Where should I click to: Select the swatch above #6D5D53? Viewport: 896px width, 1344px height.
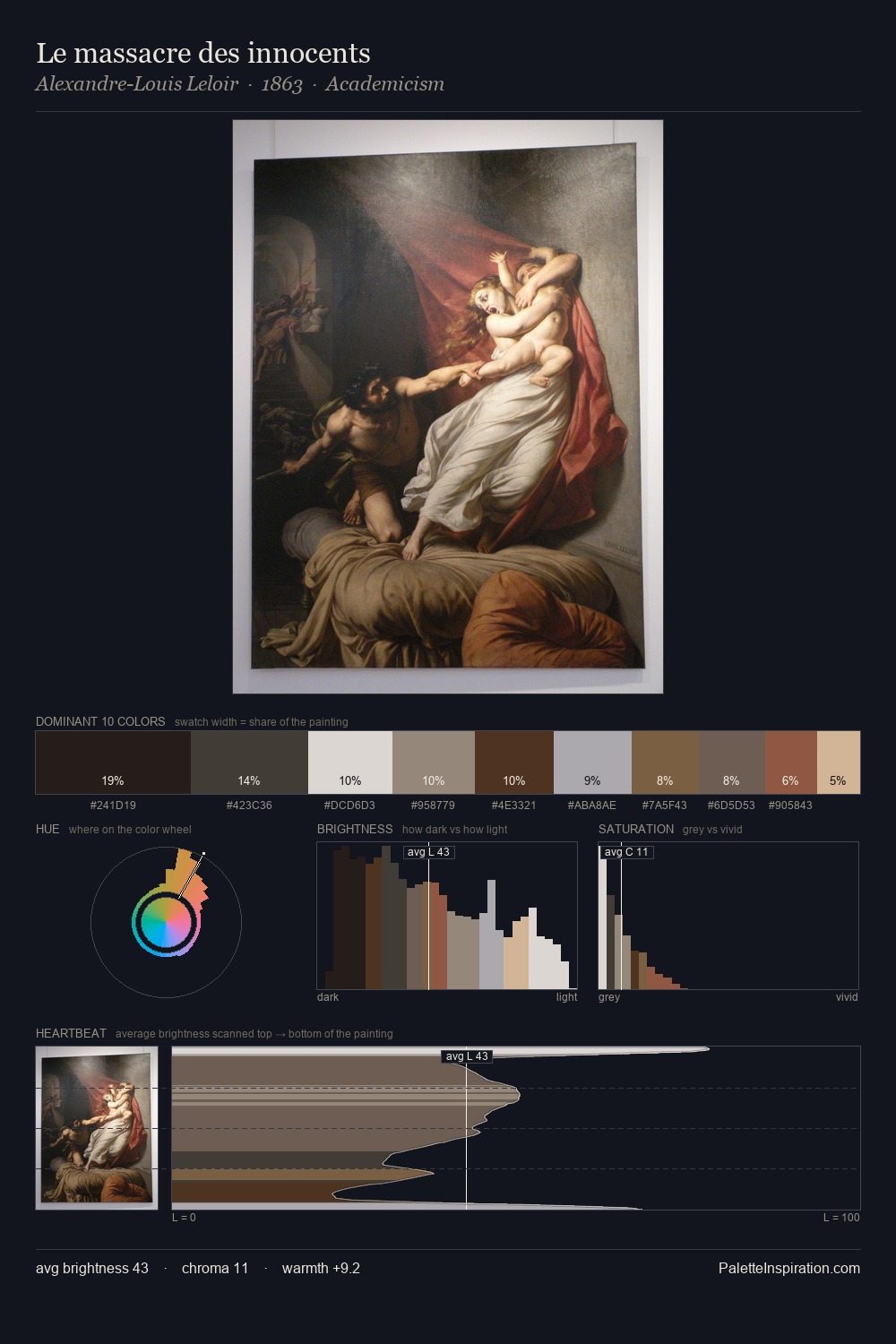pyautogui.click(x=731, y=762)
